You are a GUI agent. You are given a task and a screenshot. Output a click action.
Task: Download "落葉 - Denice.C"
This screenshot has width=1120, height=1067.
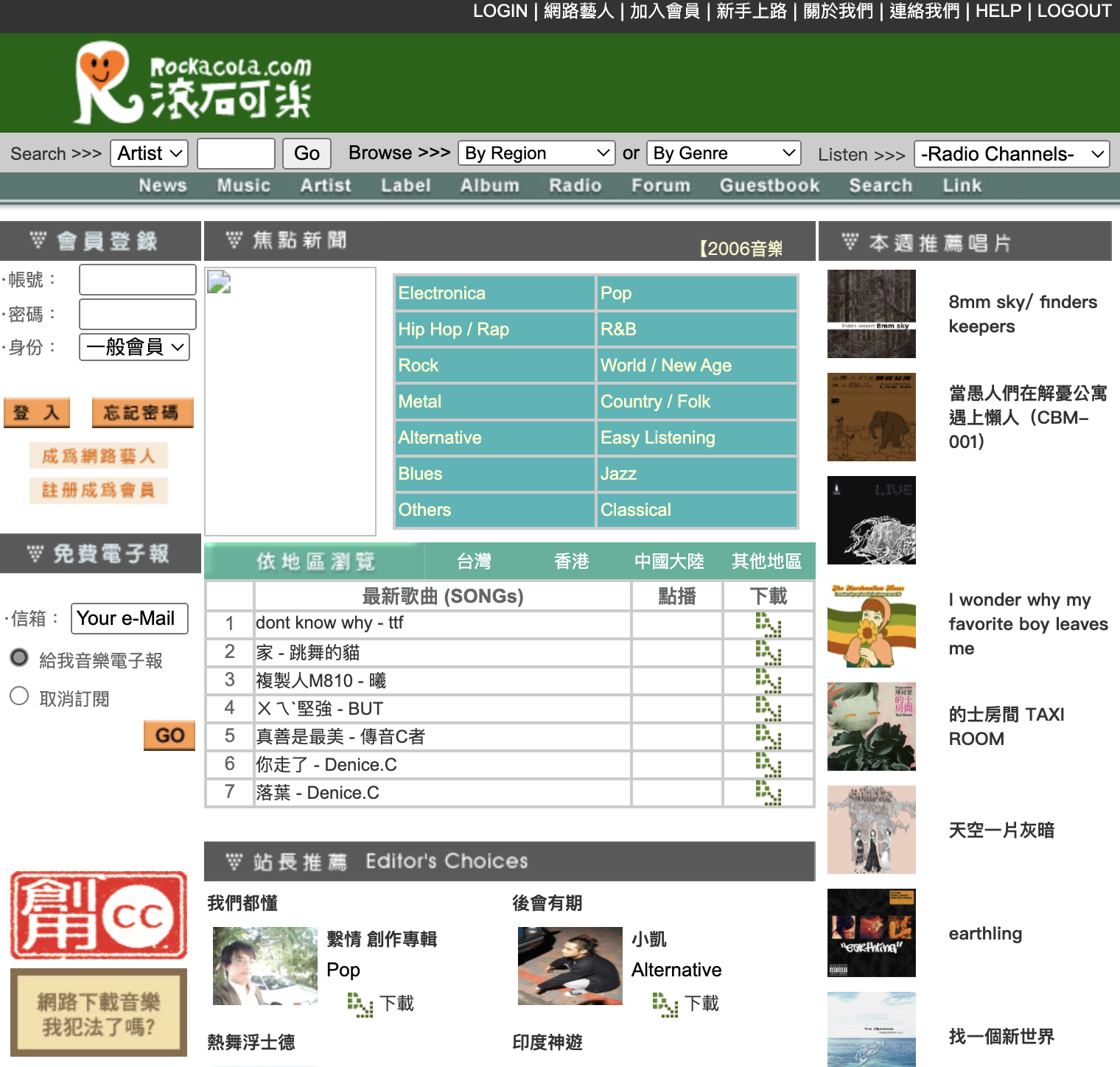(769, 794)
